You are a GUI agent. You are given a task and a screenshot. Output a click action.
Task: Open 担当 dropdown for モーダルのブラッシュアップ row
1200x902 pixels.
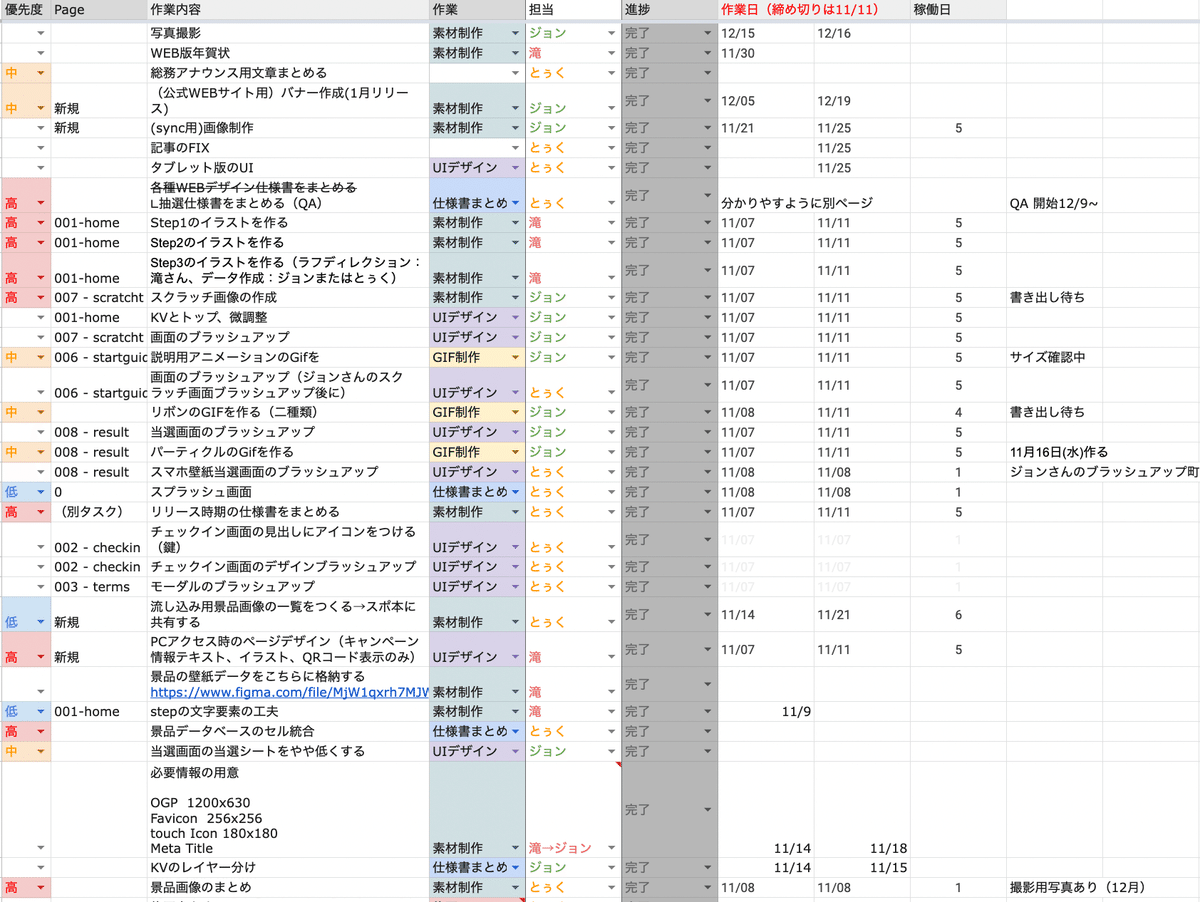point(611,587)
